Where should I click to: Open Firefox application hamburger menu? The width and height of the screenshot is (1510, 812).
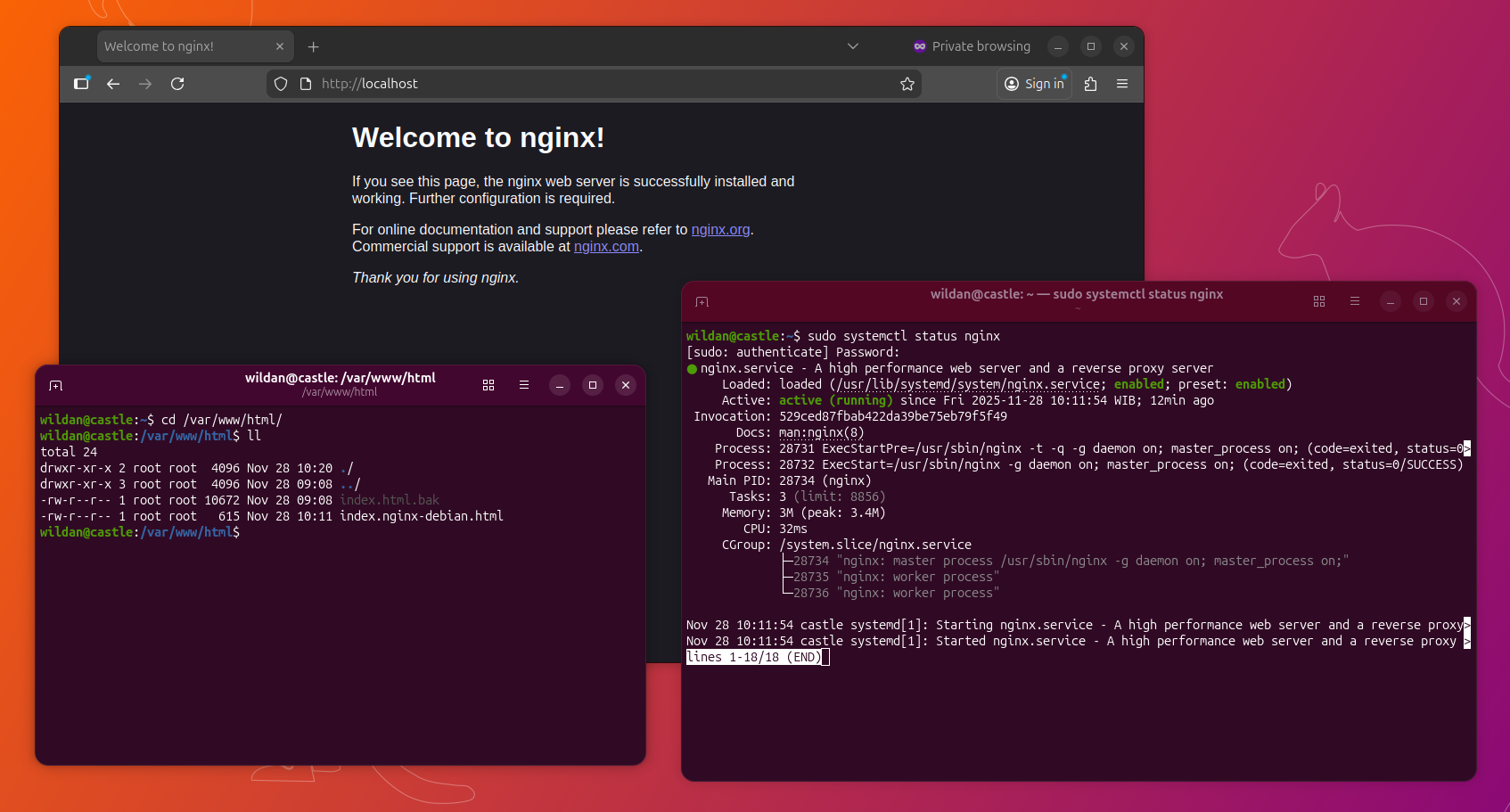tap(1122, 84)
